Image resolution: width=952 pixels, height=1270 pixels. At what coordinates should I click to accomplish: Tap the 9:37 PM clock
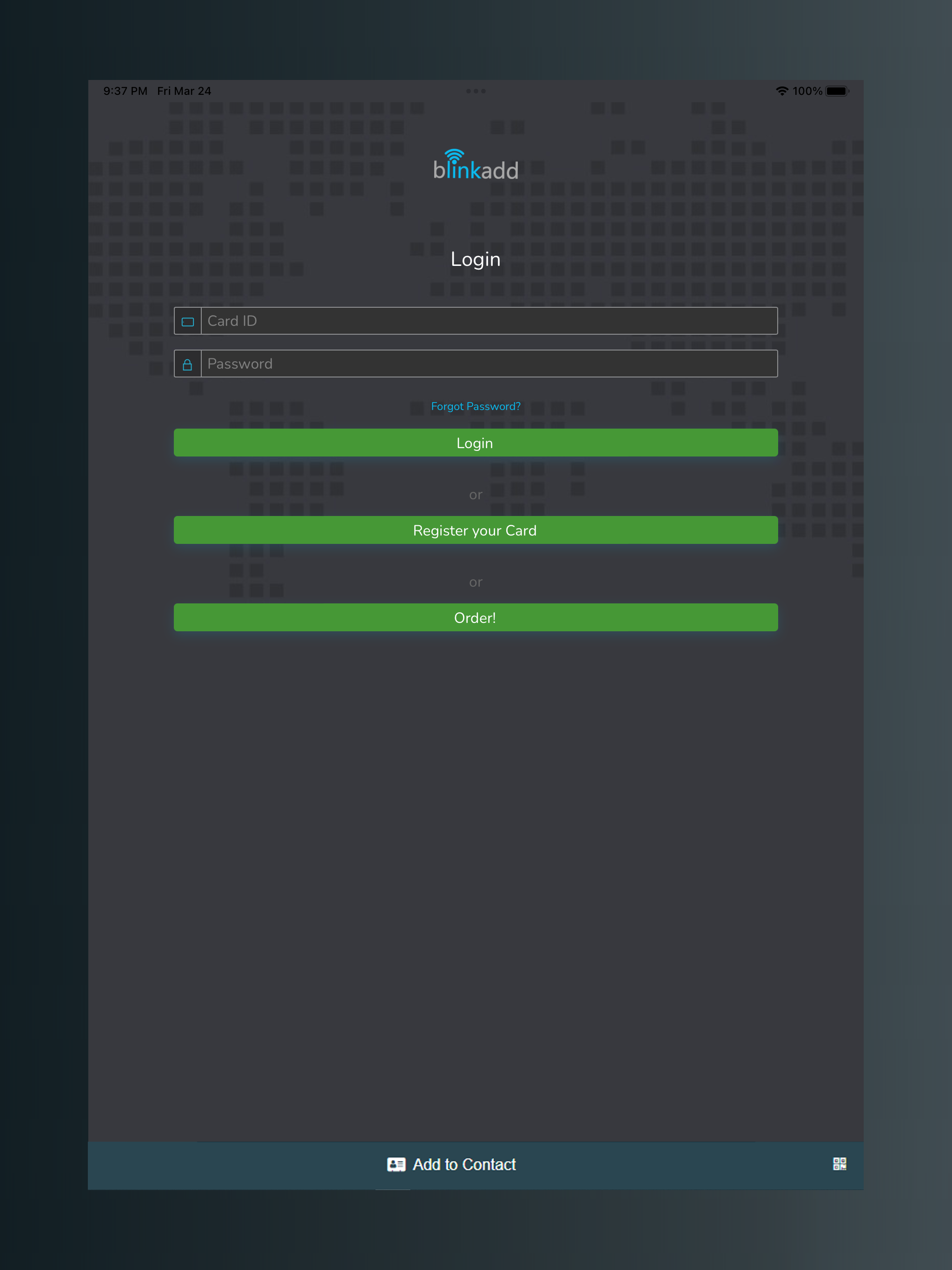coord(125,91)
